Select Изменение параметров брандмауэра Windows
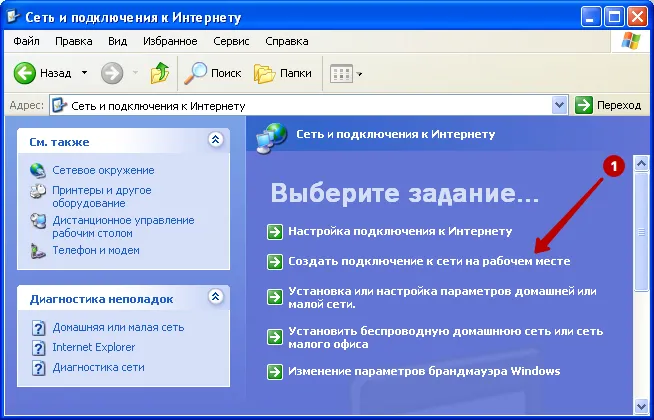 [x=424, y=371]
